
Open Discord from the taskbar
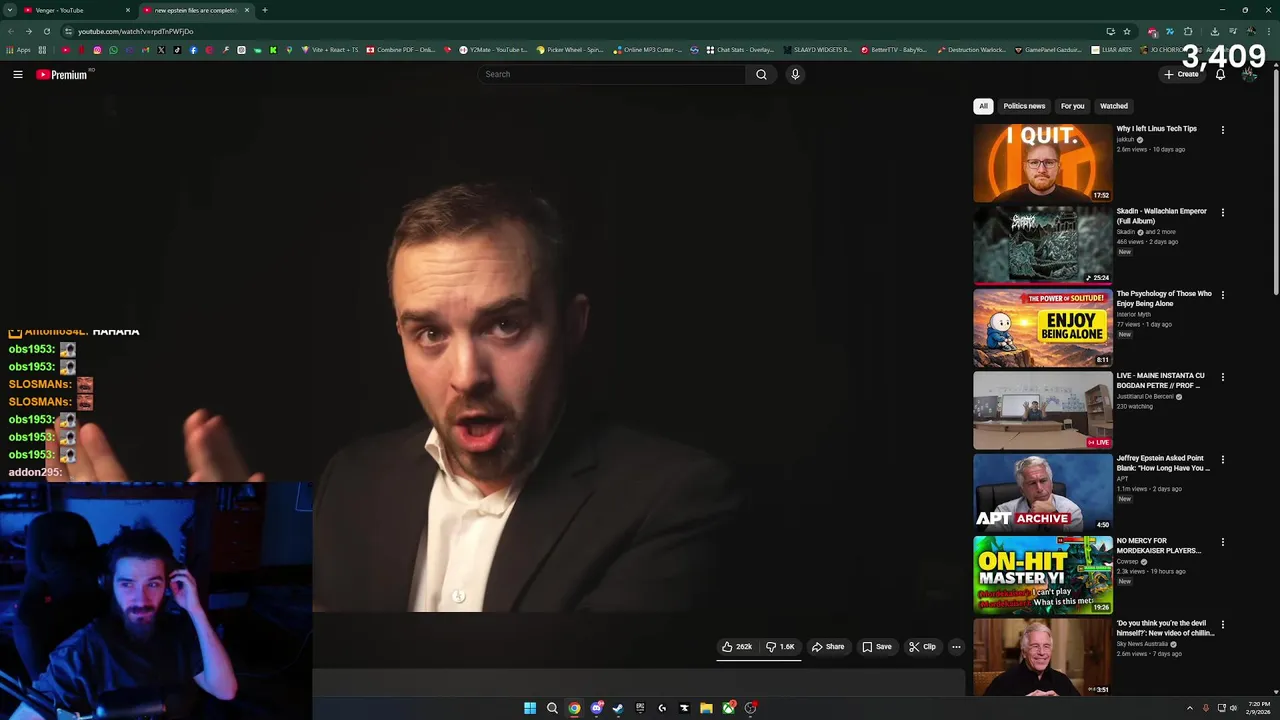coord(597,708)
